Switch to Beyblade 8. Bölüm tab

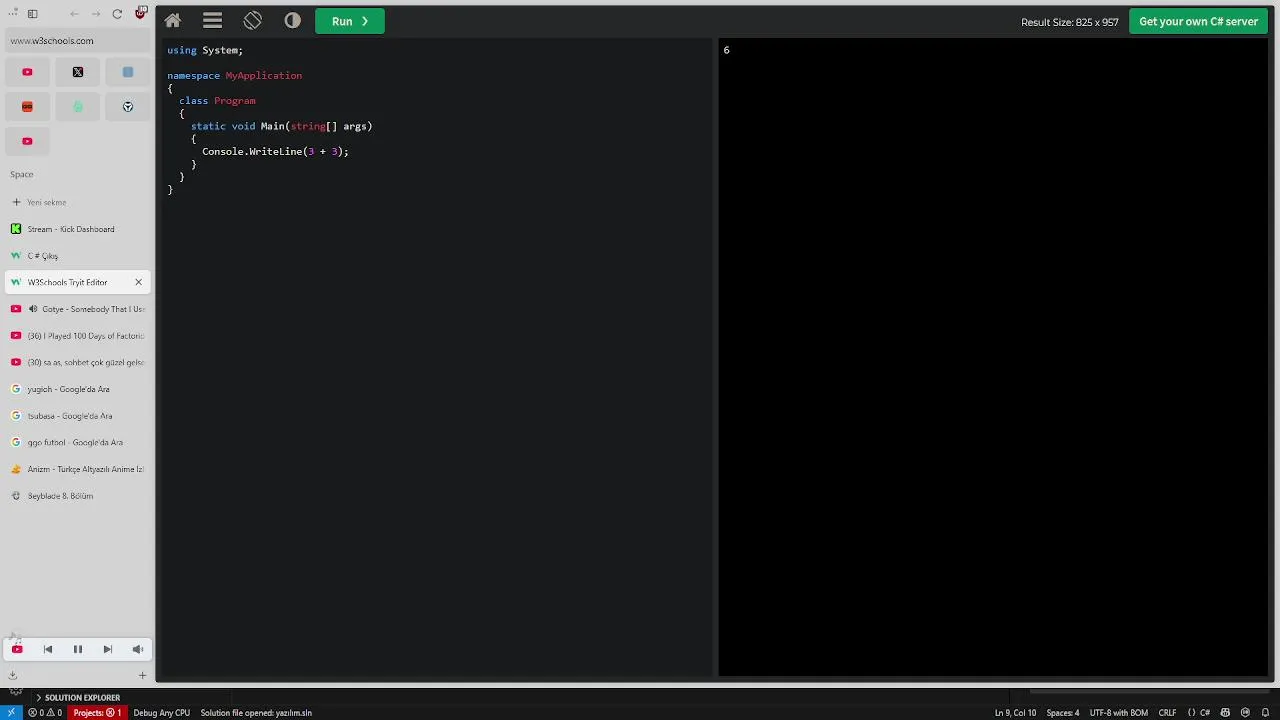[x=78, y=496]
